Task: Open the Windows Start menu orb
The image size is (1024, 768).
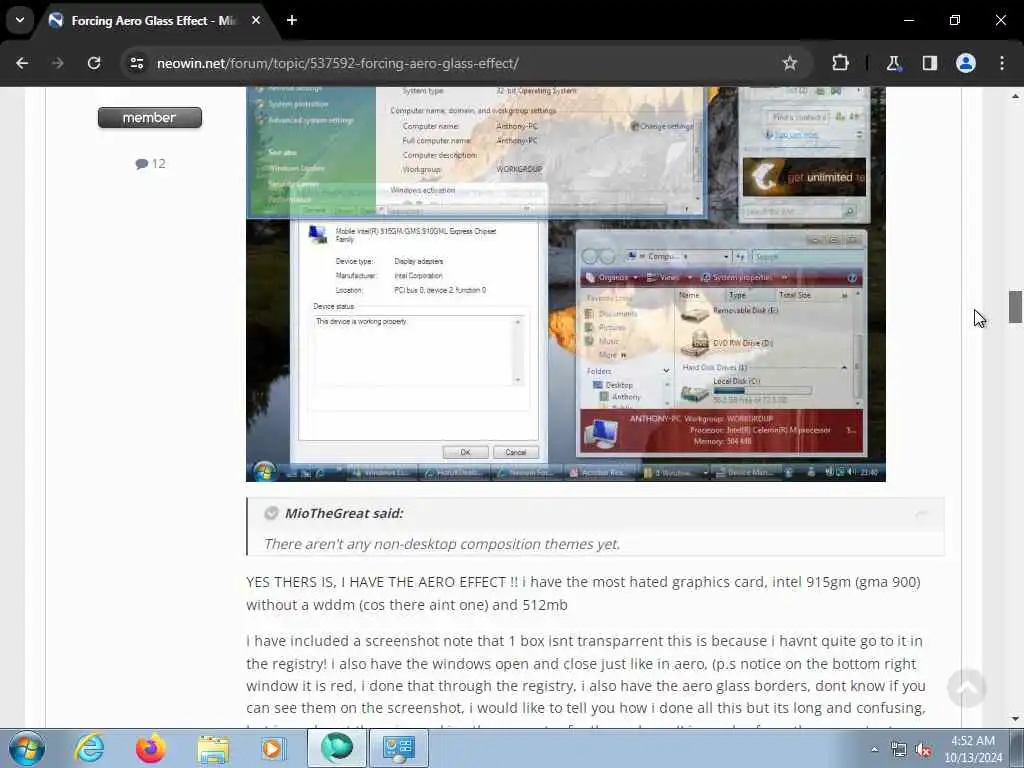Action: click(x=27, y=748)
